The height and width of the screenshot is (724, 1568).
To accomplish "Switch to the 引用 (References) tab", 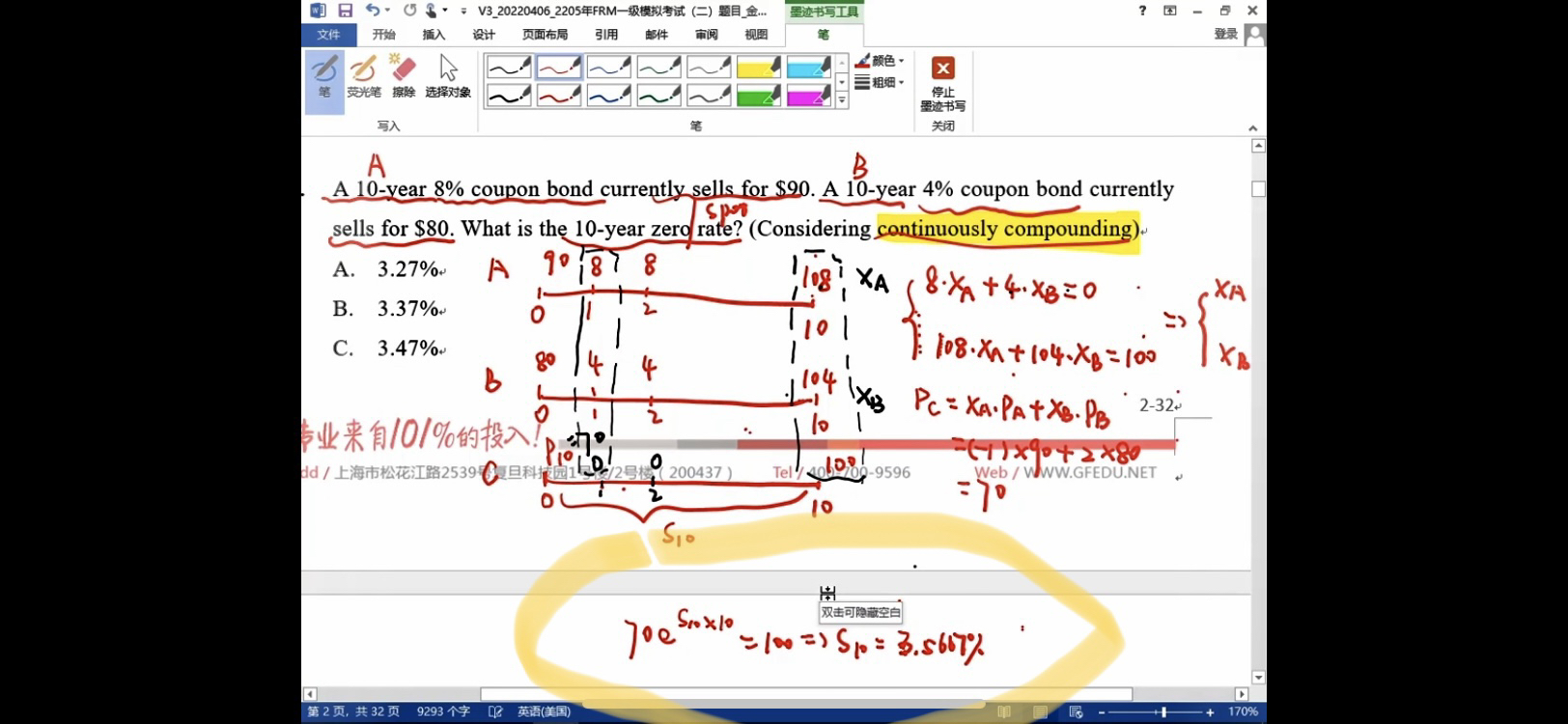I will (606, 35).
